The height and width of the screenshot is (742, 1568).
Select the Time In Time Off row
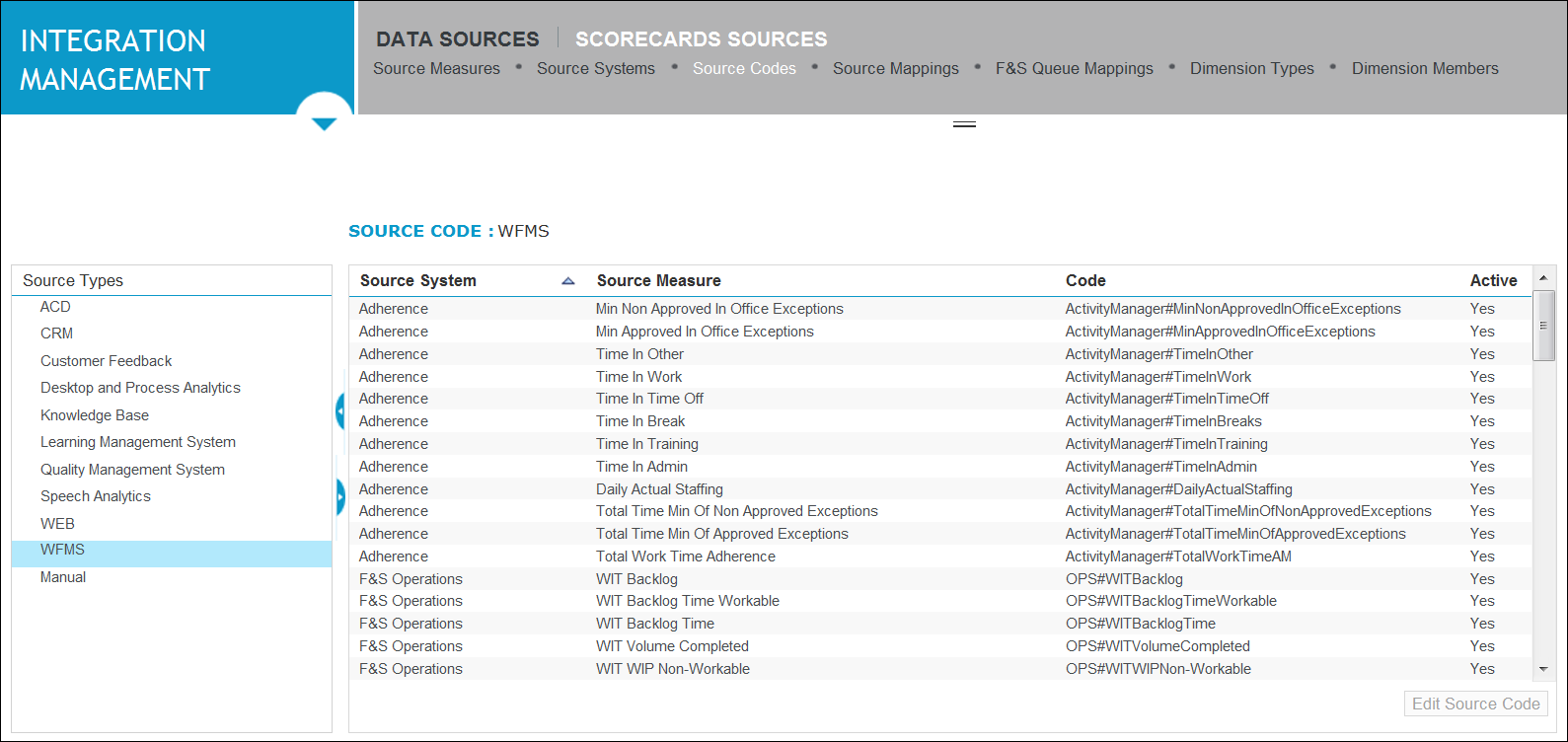point(940,399)
